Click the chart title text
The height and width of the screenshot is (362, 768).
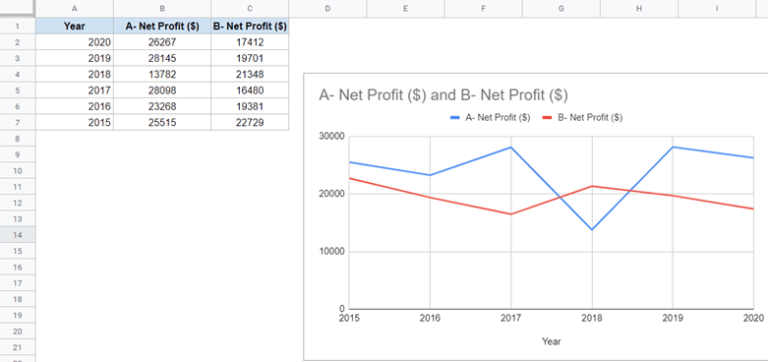coord(443,95)
